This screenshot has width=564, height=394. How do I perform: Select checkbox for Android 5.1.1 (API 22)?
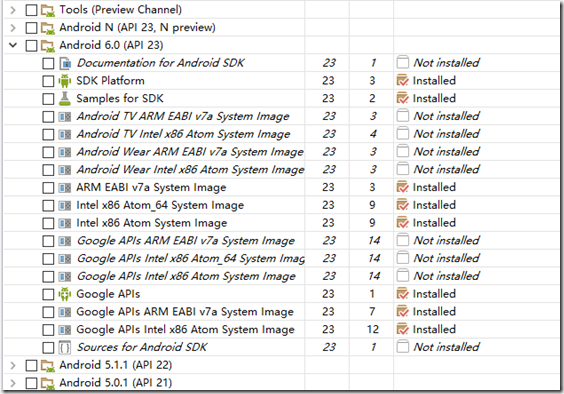[x=31, y=365]
